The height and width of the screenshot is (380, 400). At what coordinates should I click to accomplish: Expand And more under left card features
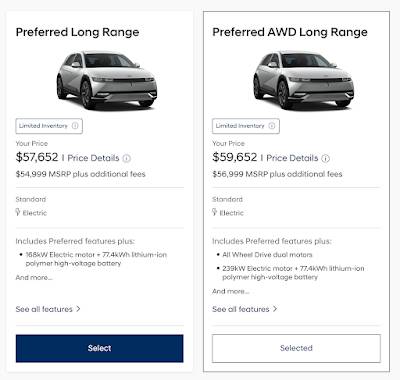[x=34, y=277]
